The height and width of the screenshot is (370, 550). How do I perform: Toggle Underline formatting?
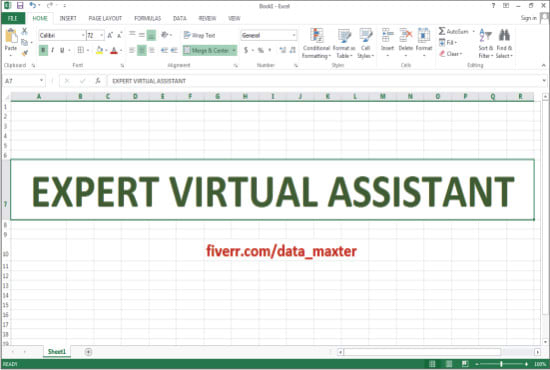(62, 50)
